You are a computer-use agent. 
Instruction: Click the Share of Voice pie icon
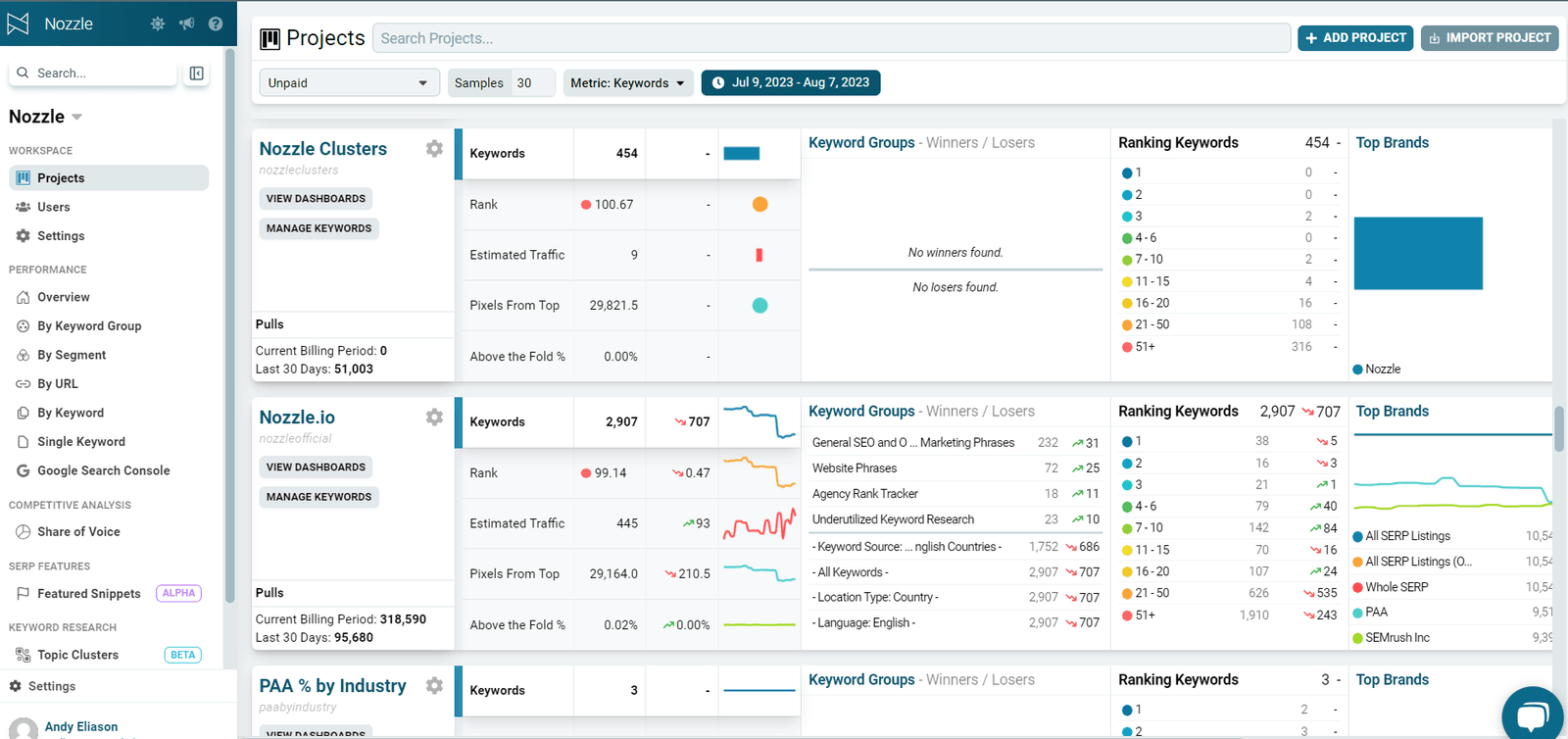coord(24,531)
